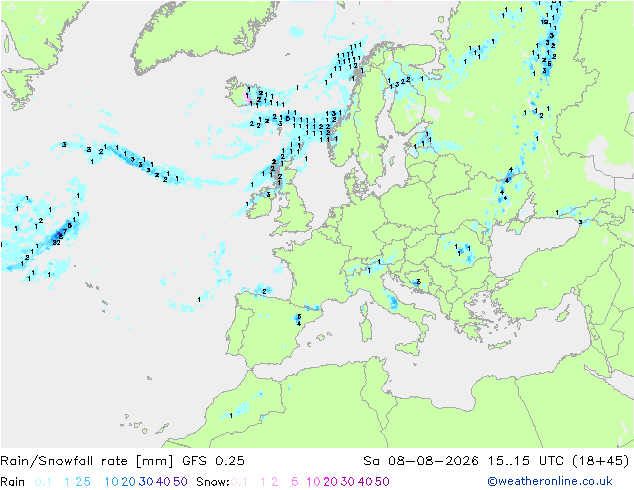This screenshot has height=490, width=634.
Task: Click the snow legend value 10
Action: click(x=313, y=482)
